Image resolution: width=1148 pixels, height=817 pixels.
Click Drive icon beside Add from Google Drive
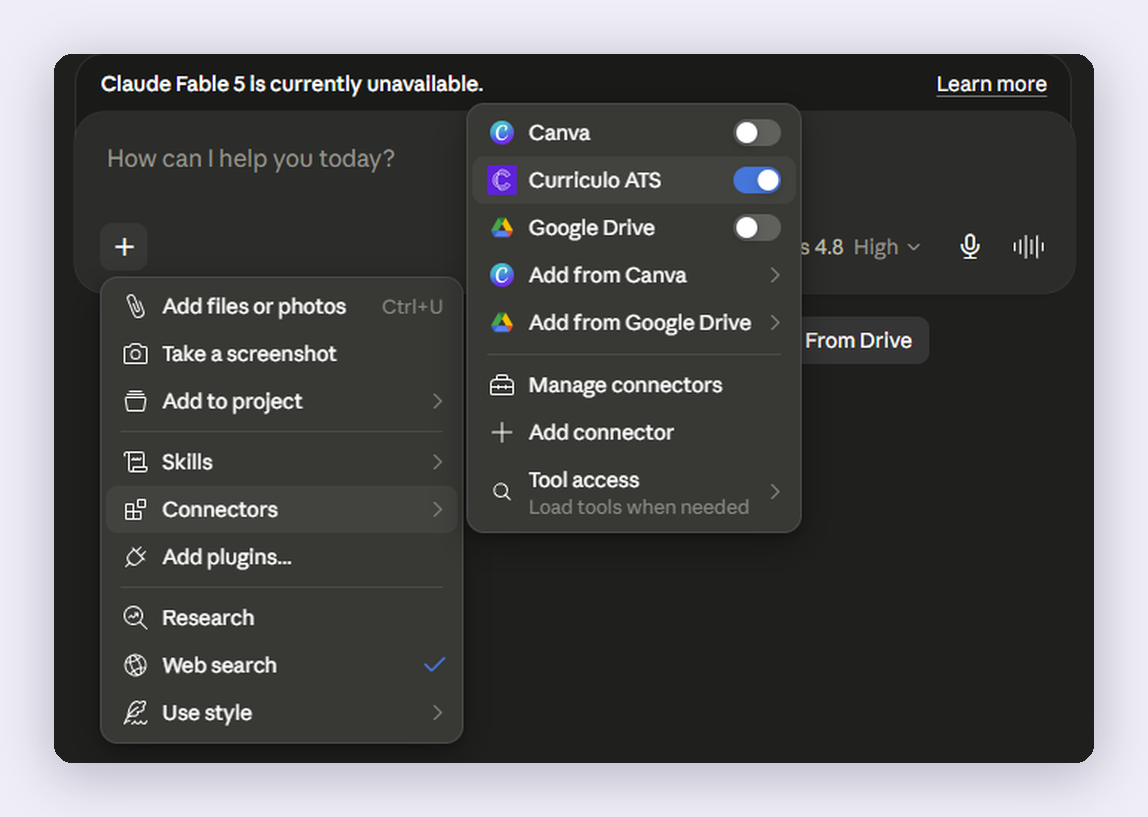point(502,323)
